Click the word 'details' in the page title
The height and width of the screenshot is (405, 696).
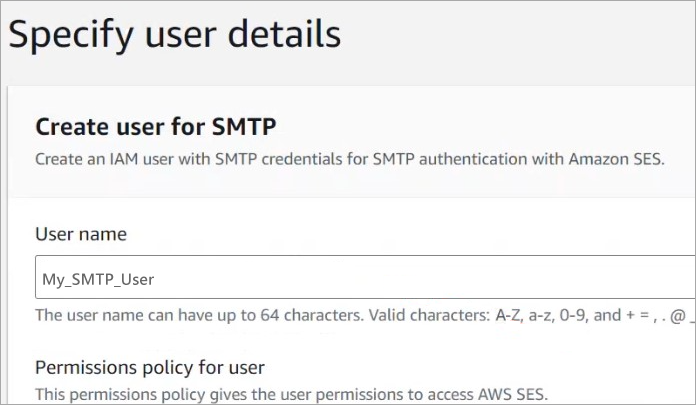[x=286, y=34]
